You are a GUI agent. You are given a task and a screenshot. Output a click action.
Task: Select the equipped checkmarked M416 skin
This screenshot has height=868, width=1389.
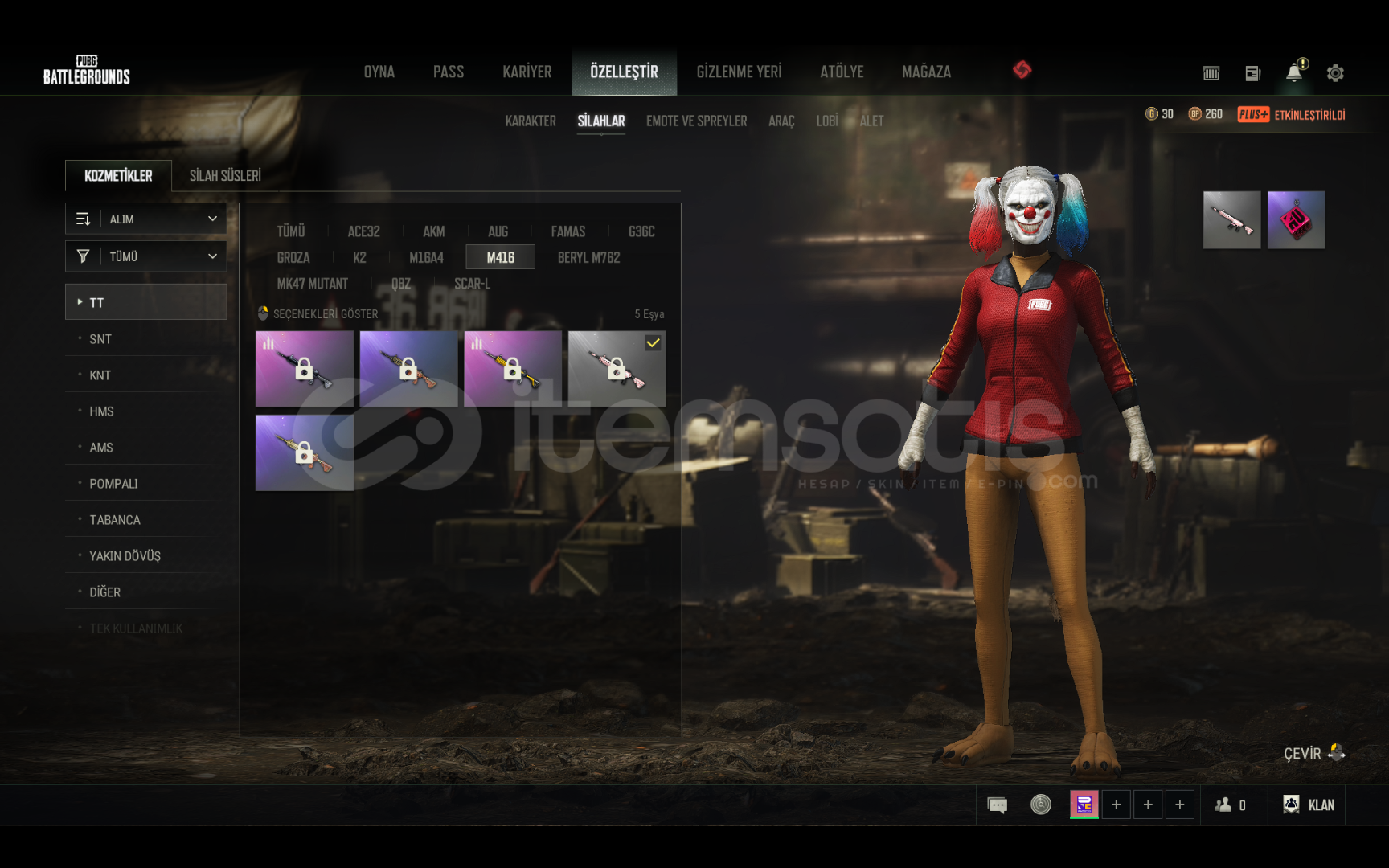tap(617, 369)
